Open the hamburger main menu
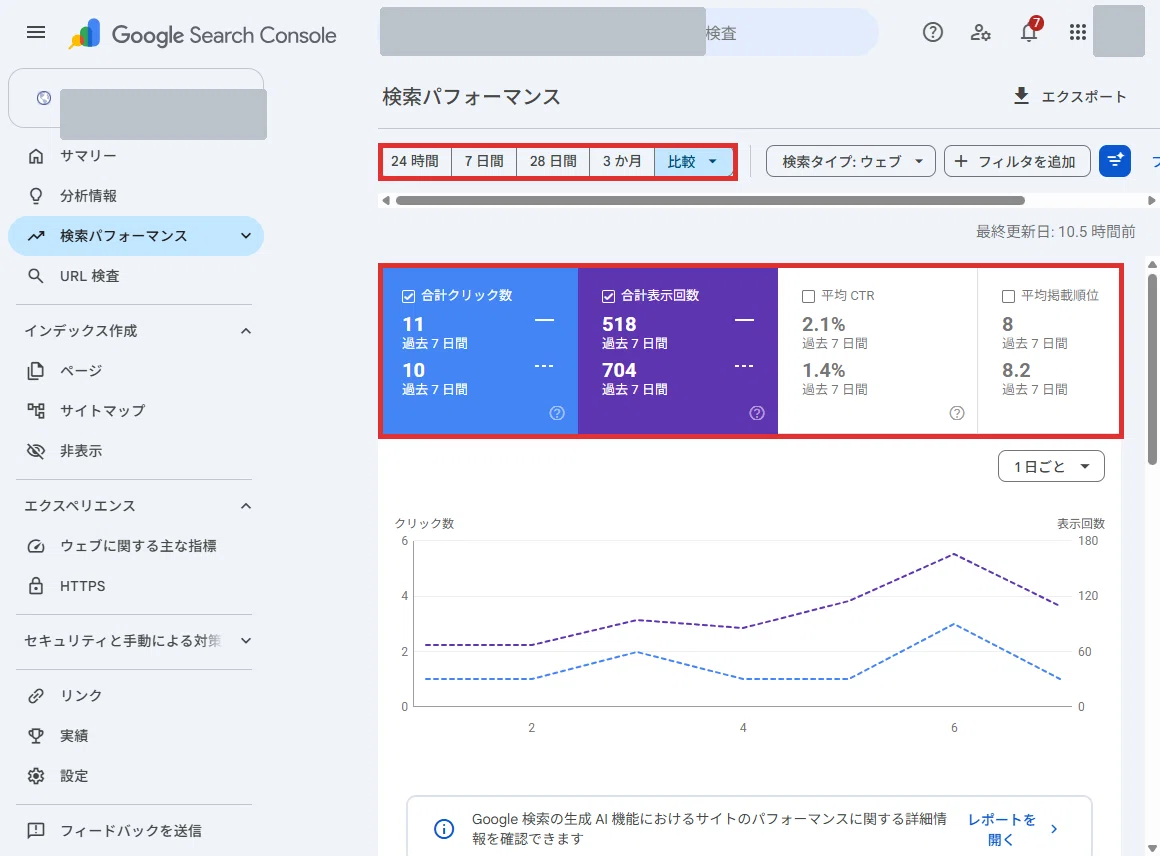This screenshot has height=856, width=1160. [x=36, y=33]
